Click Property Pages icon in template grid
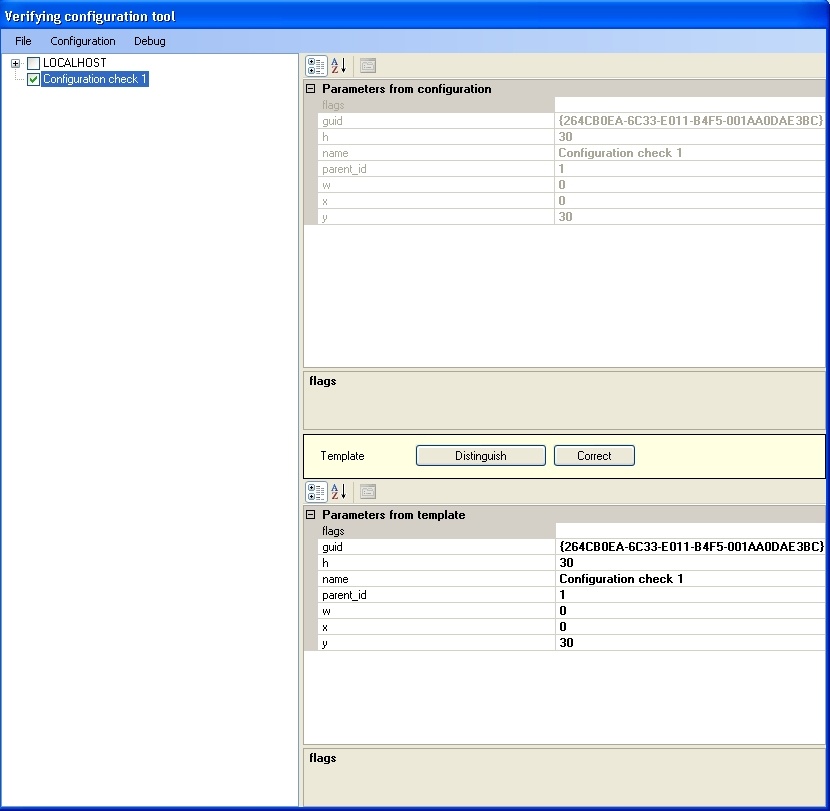This screenshot has height=811, width=830. point(368,492)
